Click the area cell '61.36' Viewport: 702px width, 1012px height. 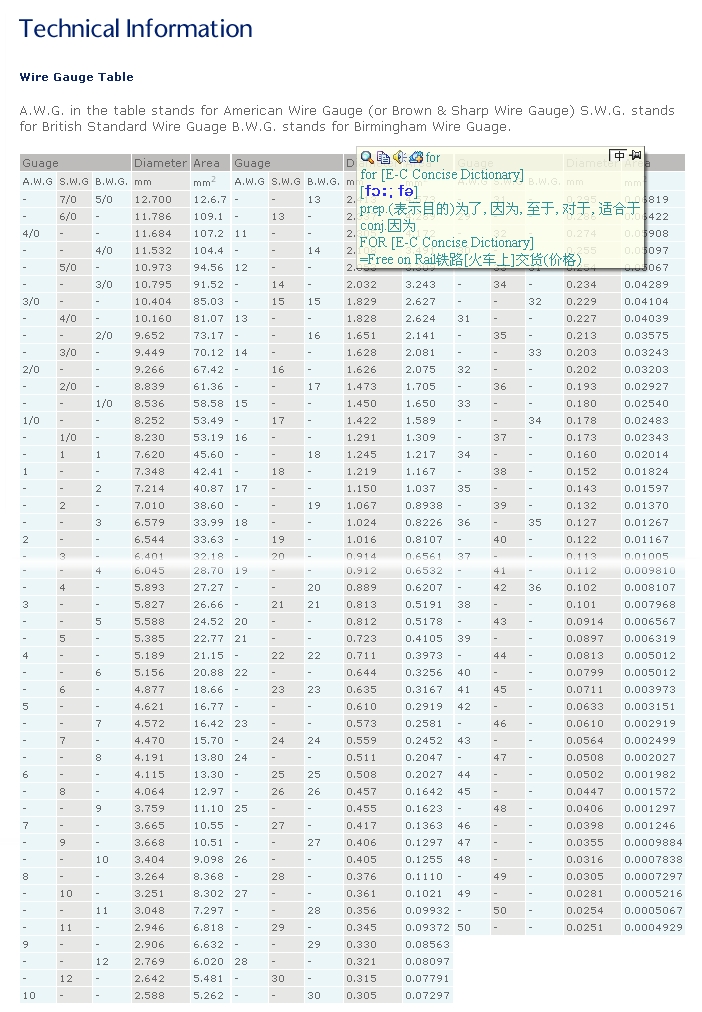(208, 387)
